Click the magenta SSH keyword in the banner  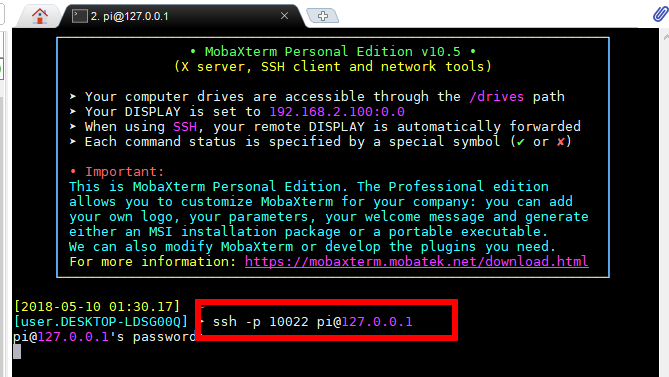(x=185, y=127)
